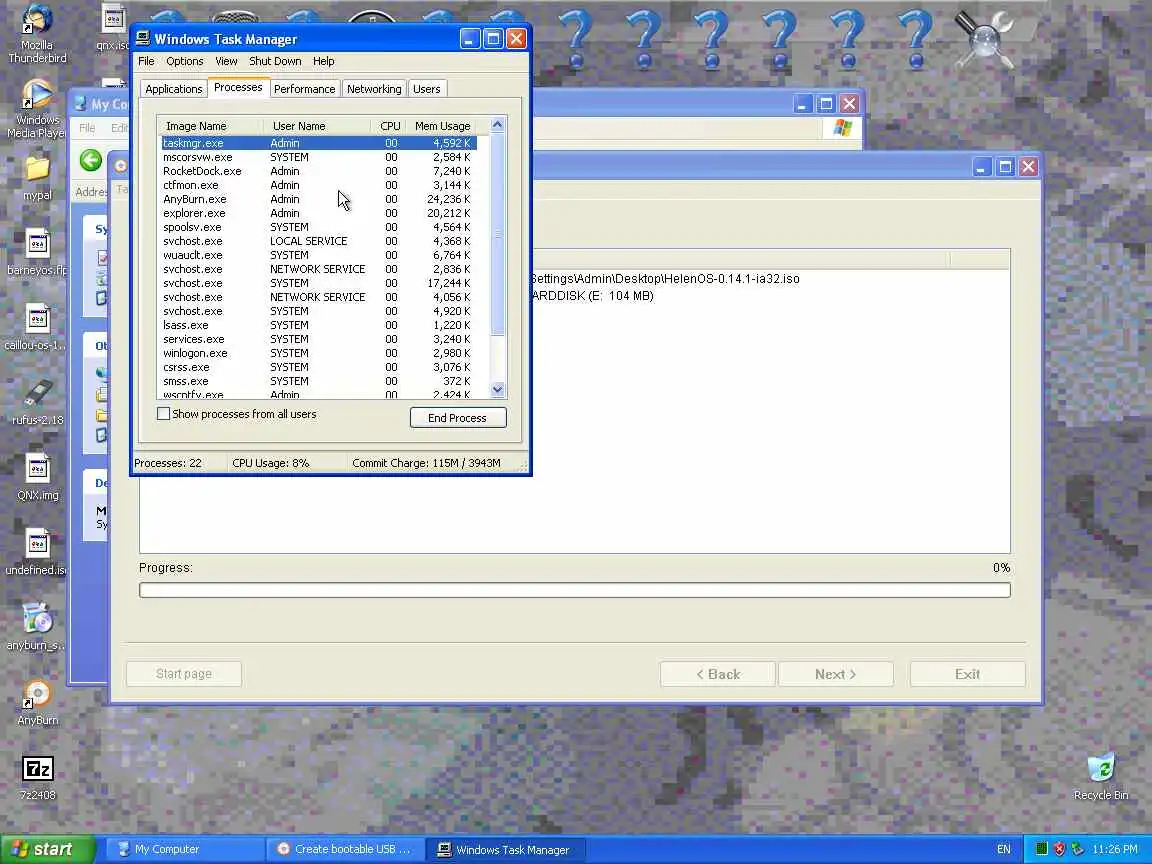Click the safely remove hardware tray icon

coord(1078,849)
